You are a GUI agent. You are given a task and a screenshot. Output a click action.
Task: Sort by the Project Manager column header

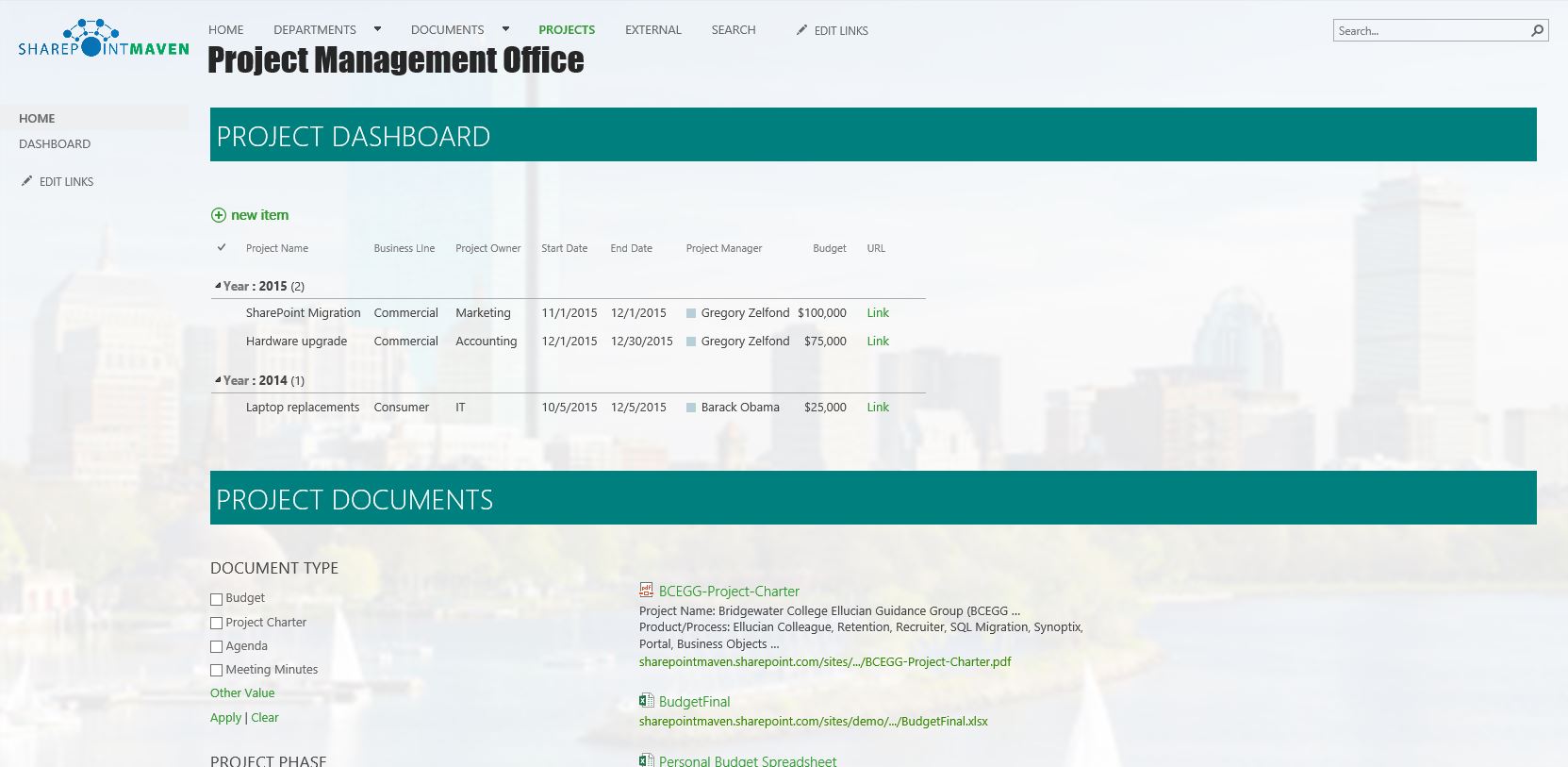tap(724, 248)
